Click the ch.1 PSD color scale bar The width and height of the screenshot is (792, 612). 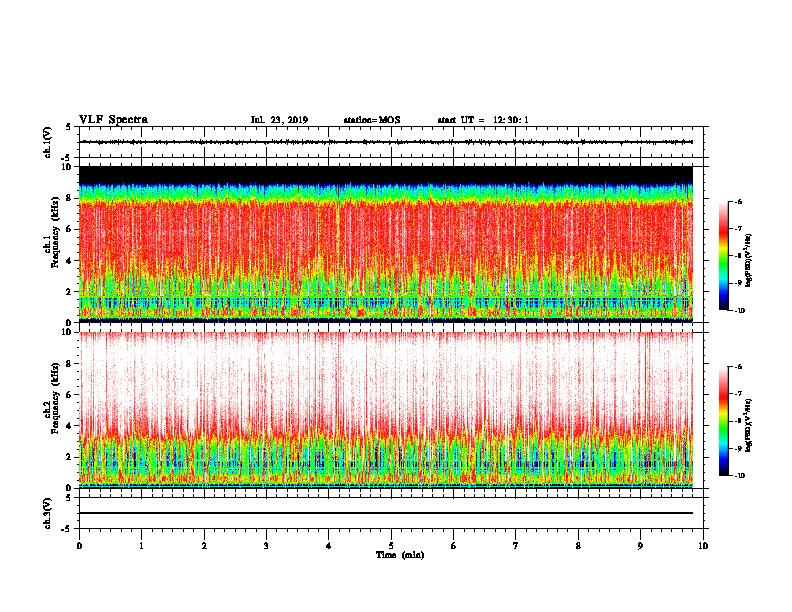click(x=724, y=256)
